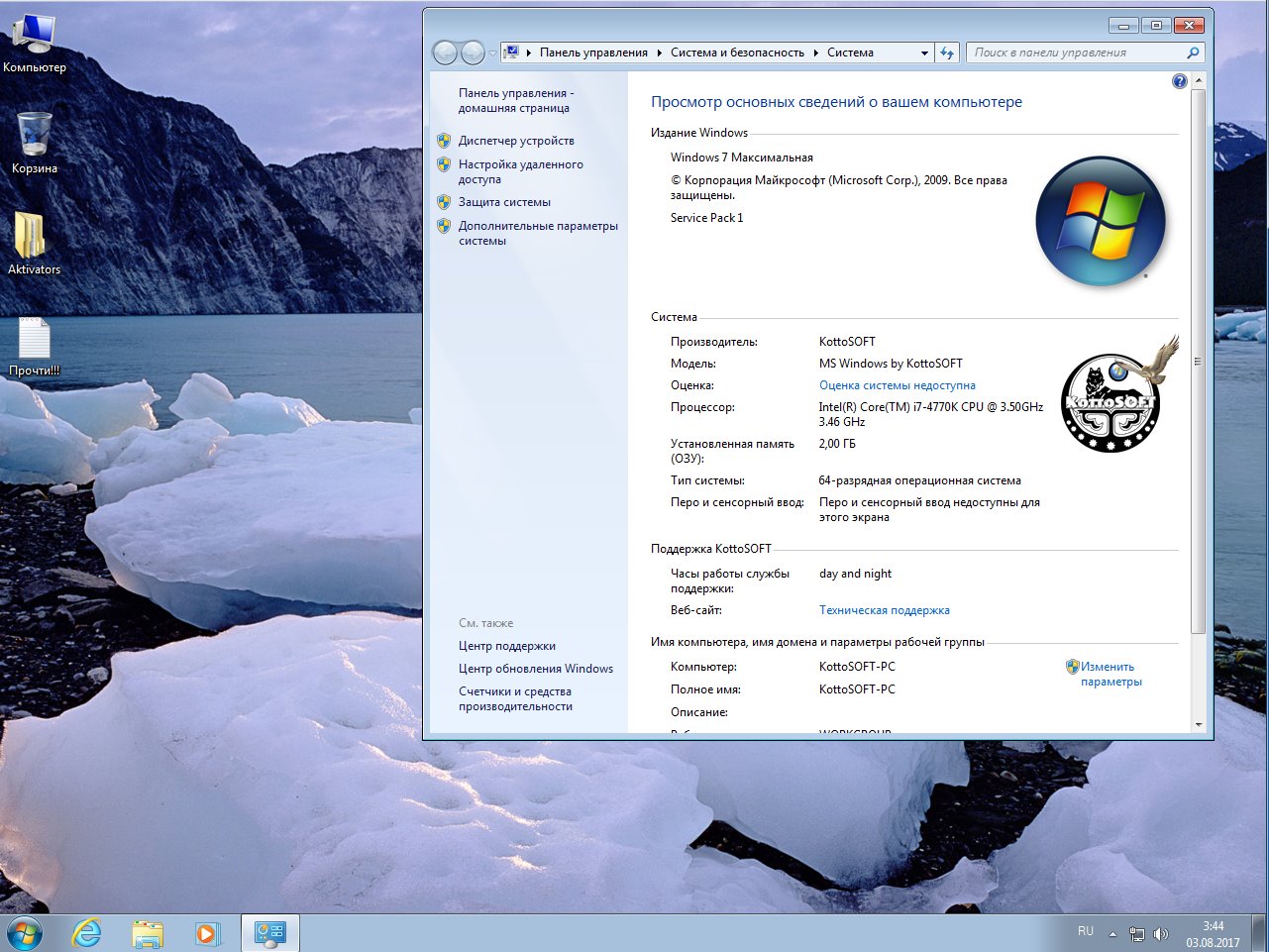Select the Система breadcrumb

point(850,53)
